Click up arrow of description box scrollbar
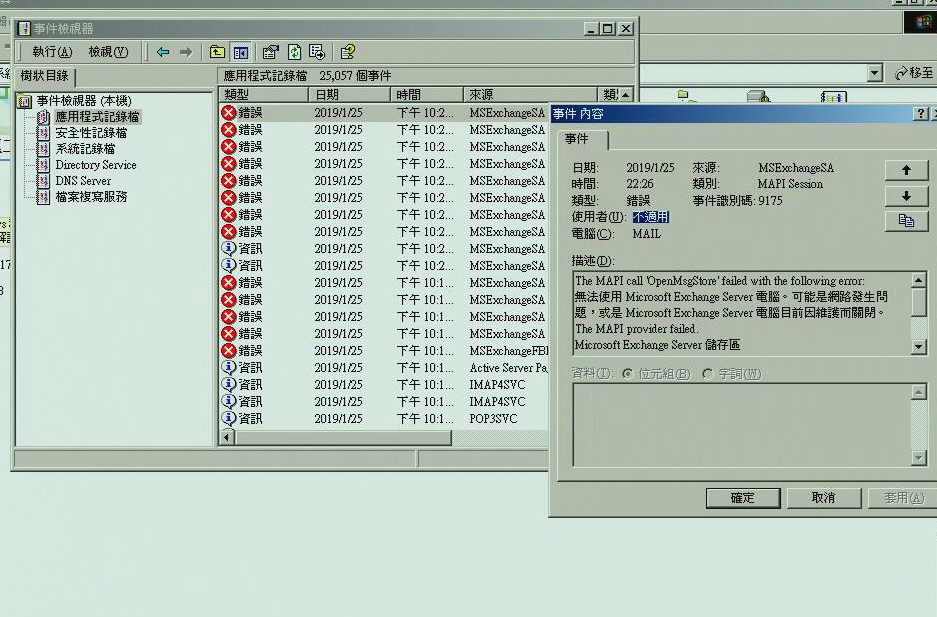The width and height of the screenshot is (937, 617). coord(919,280)
